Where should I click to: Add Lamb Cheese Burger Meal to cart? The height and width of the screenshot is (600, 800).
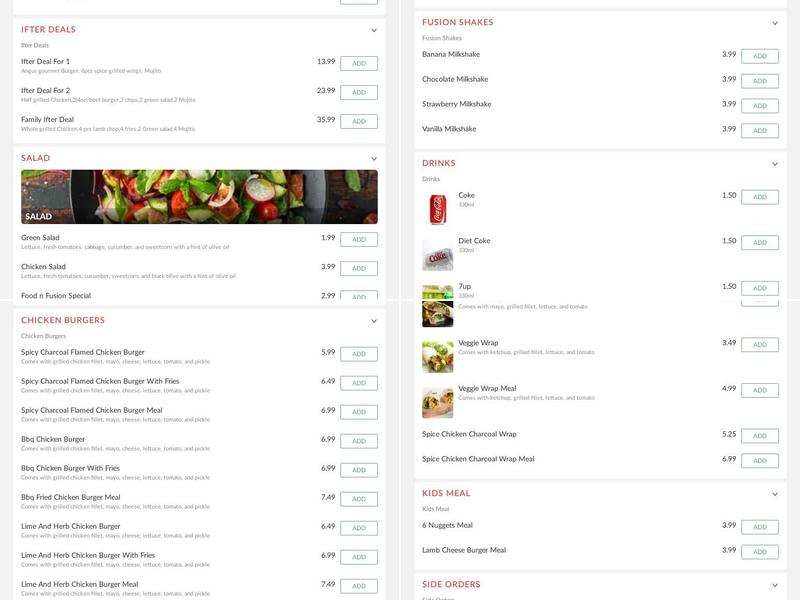762,548
